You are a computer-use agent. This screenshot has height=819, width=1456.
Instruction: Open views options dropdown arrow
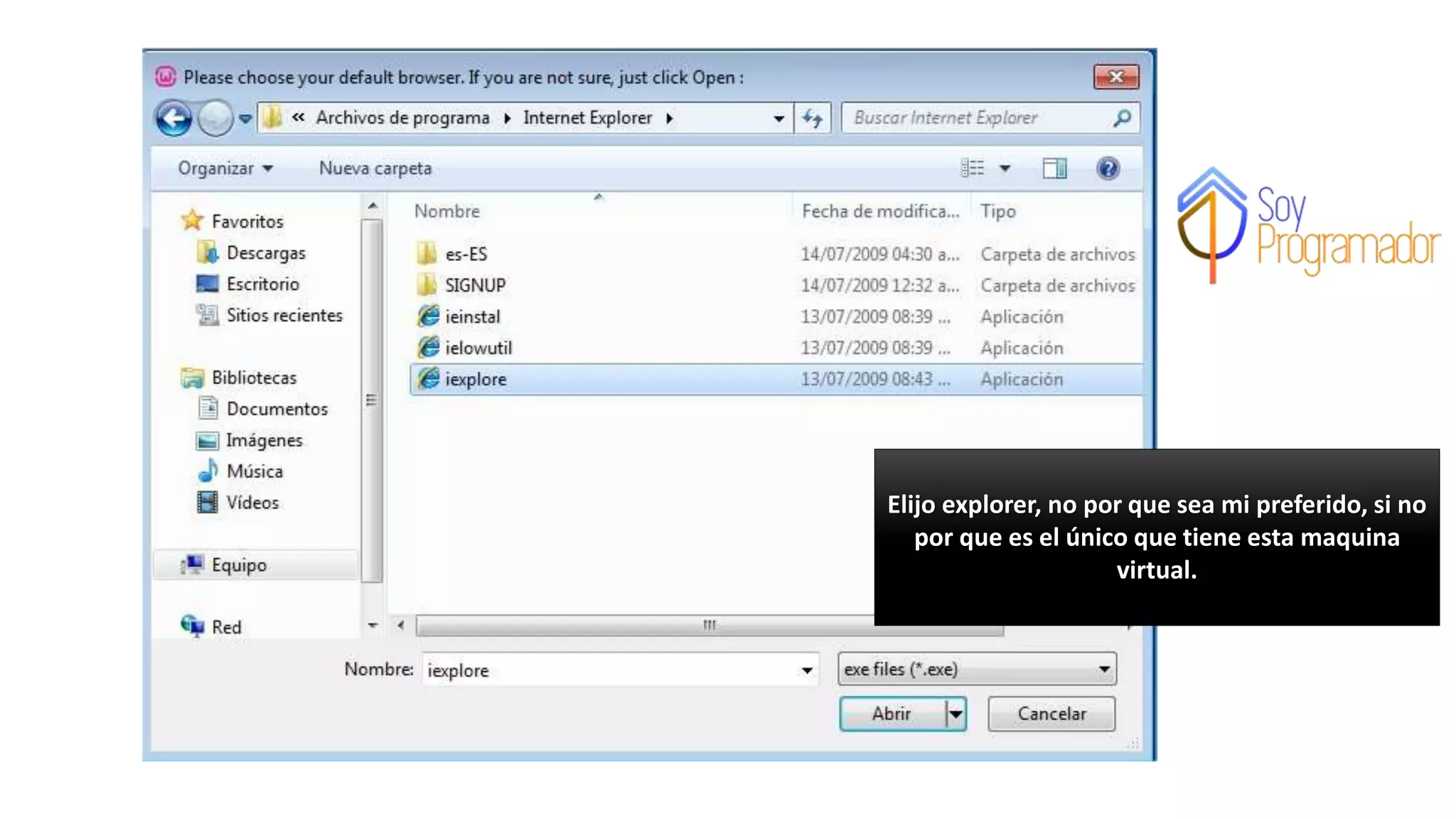pyautogui.click(x=1005, y=168)
